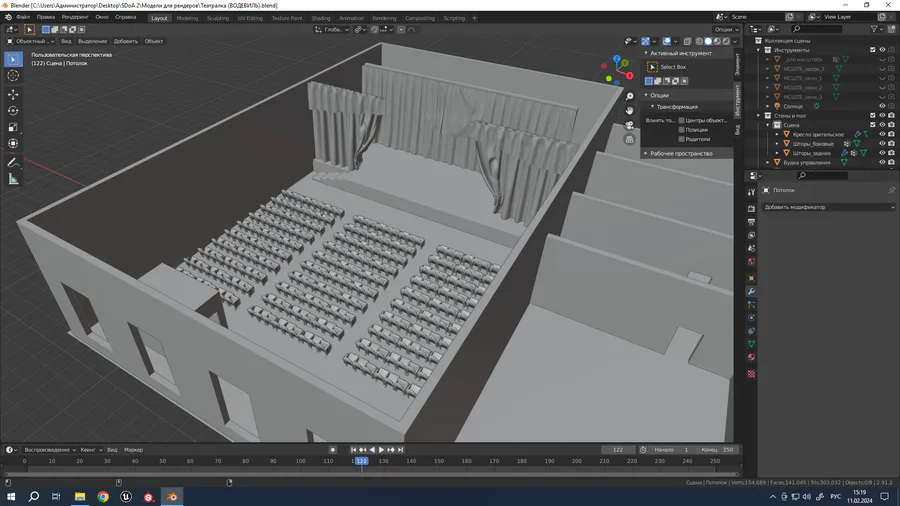
Task: Uncheck the Стены и пол collection checkbox
Action: point(873,115)
